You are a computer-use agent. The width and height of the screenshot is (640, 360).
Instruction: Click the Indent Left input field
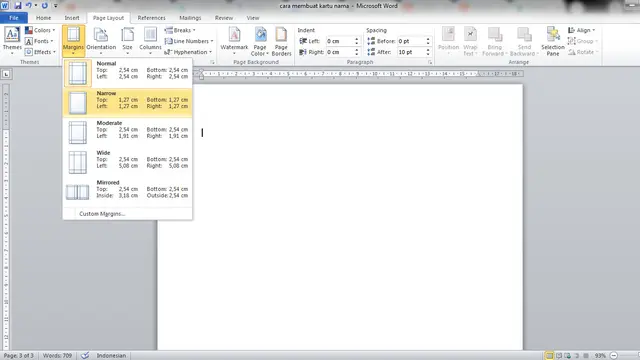pos(340,41)
